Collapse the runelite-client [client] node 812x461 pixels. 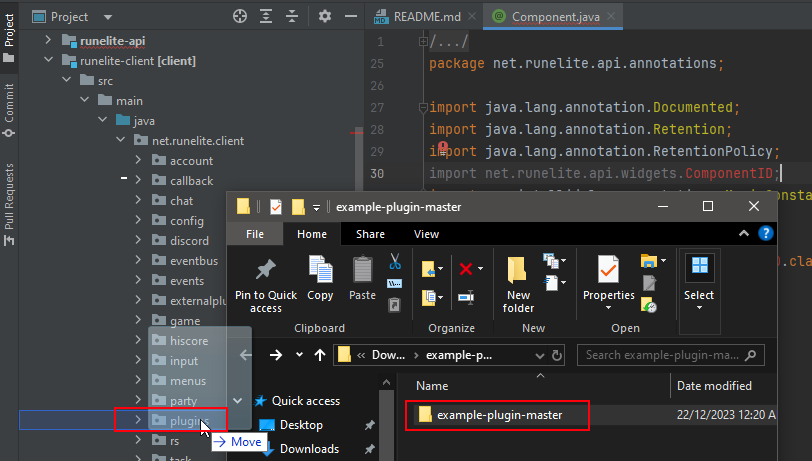pos(48,60)
